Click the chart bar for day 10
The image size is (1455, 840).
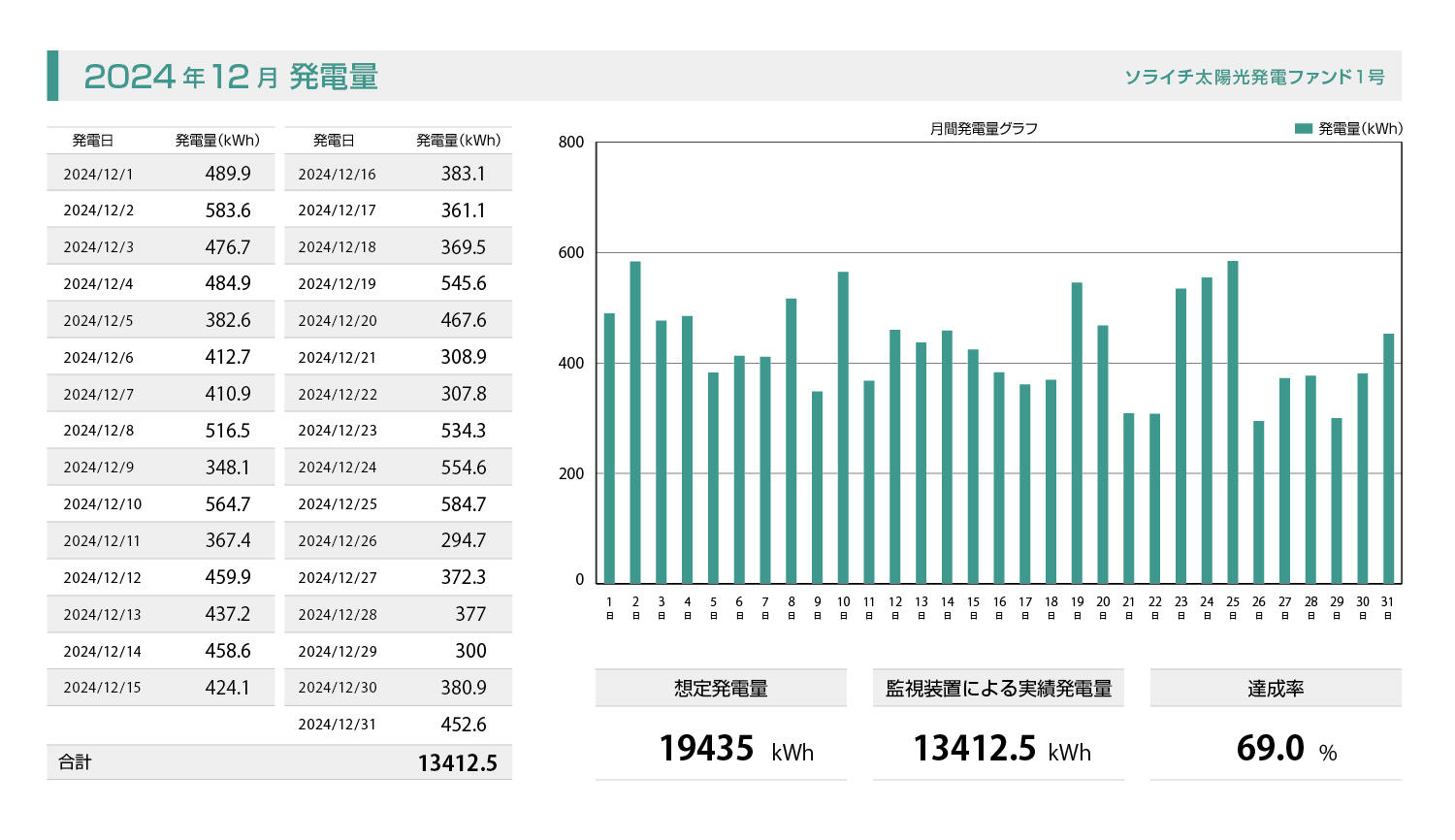click(843, 428)
